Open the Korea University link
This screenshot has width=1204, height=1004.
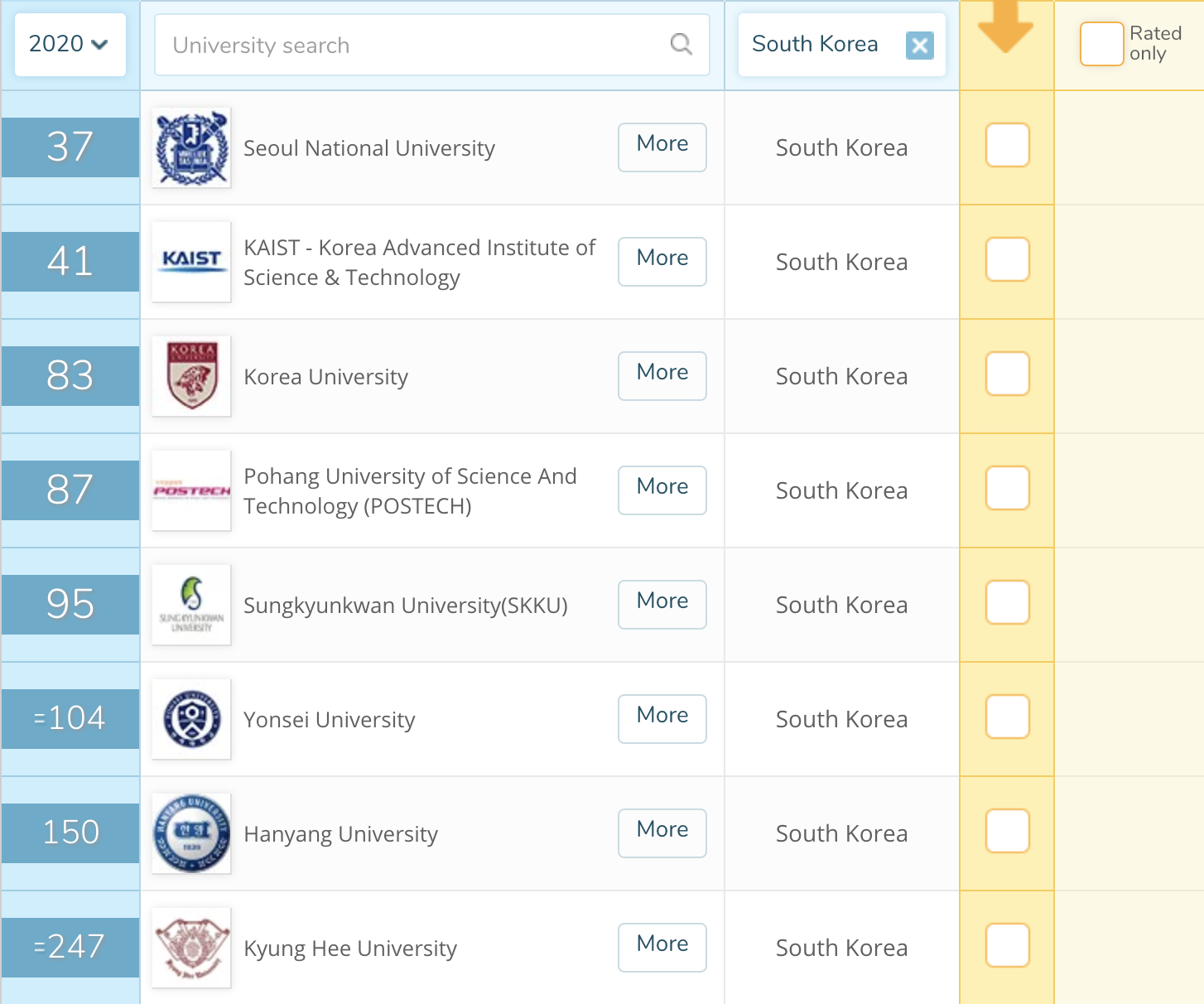click(326, 377)
